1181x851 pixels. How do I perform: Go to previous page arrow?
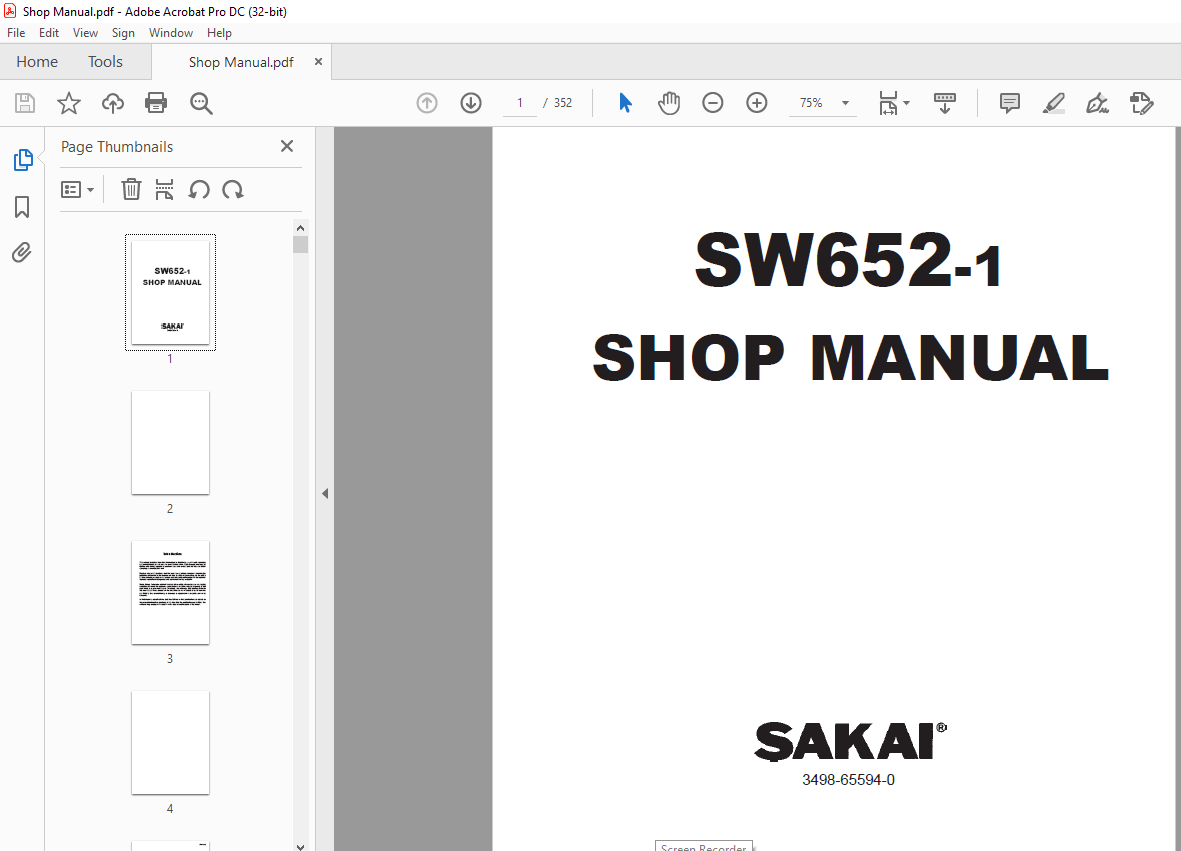tap(427, 103)
